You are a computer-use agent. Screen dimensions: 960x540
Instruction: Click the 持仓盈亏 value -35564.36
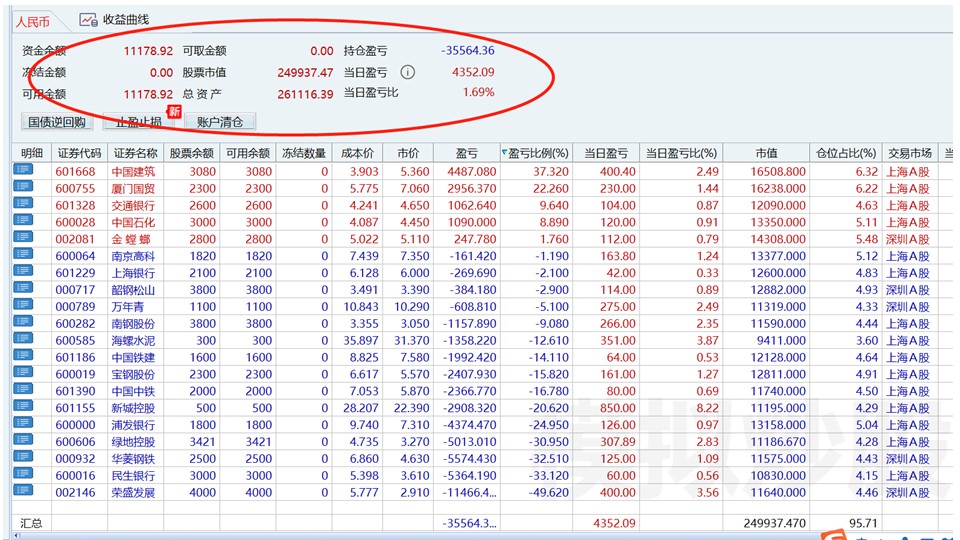[468, 50]
